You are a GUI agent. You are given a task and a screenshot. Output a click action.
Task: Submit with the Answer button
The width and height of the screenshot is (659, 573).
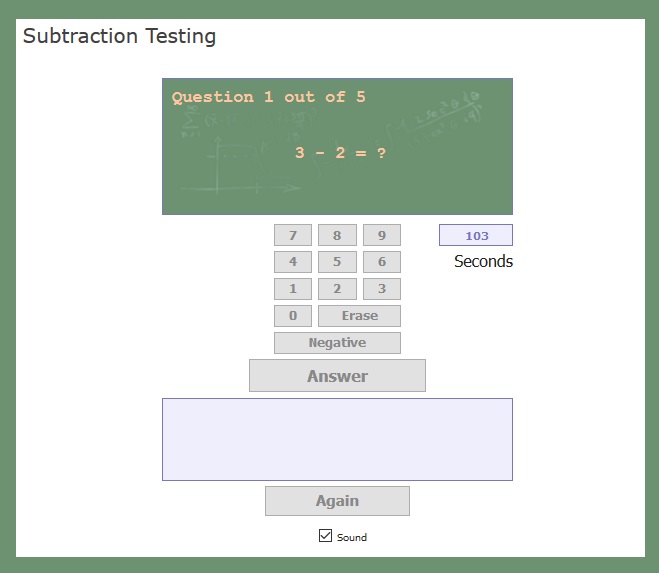point(337,375)
